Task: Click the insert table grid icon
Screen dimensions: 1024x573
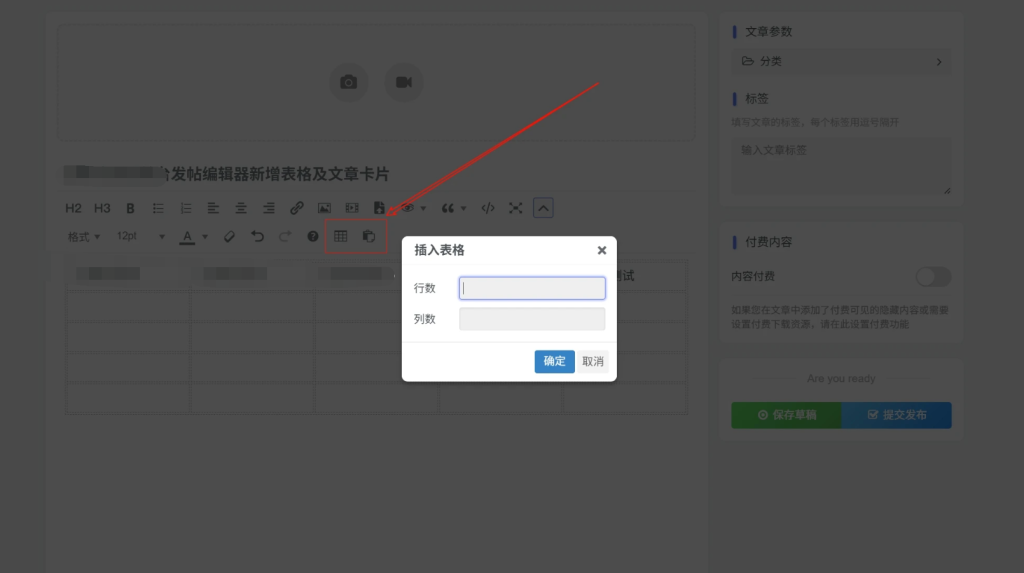Action: (341, 237)
